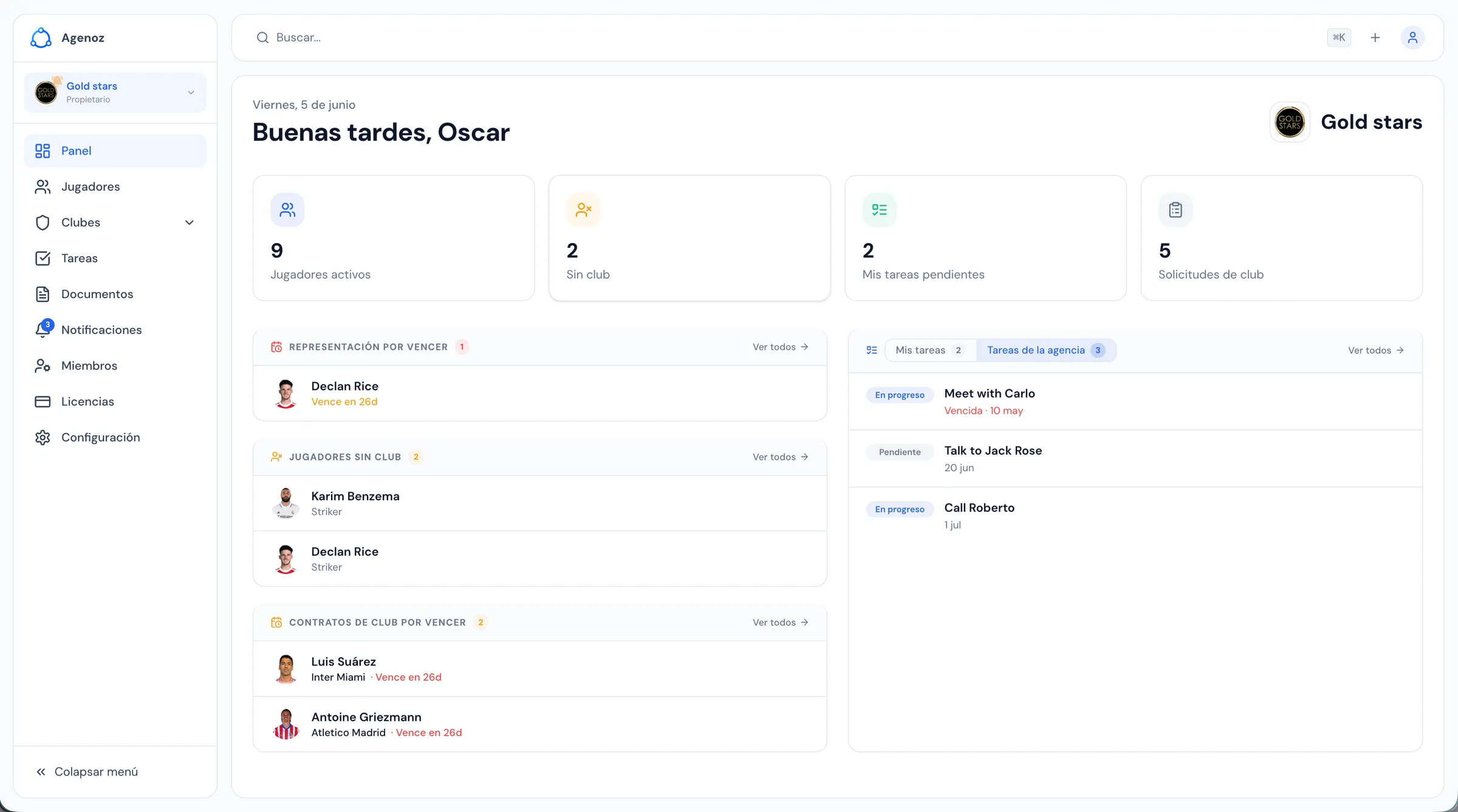Click the Sin club user-x icon
The height and width of the screenshot is (812, 1458).
click(x=583, y=210)
